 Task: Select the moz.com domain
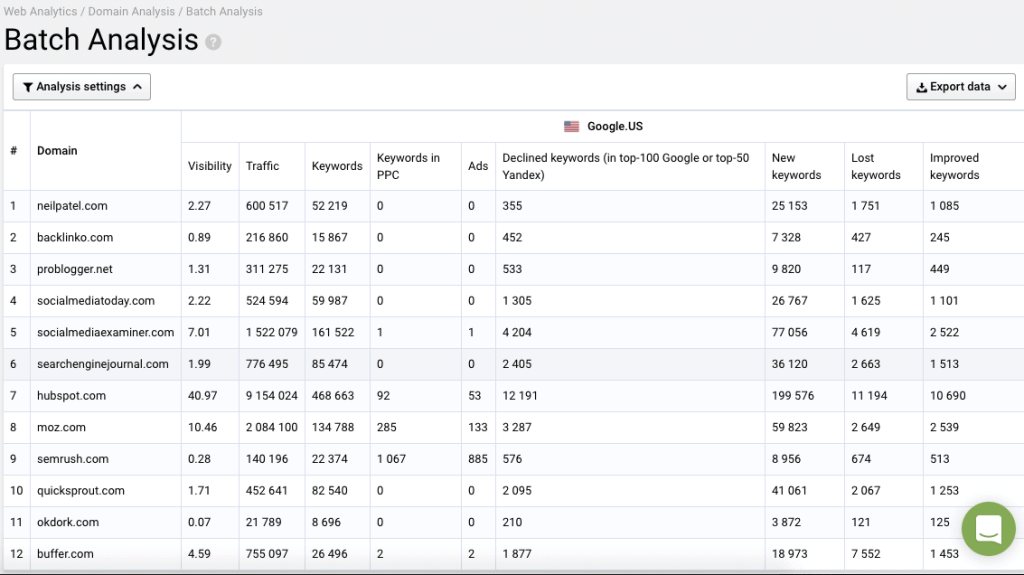tap(61, 427)
